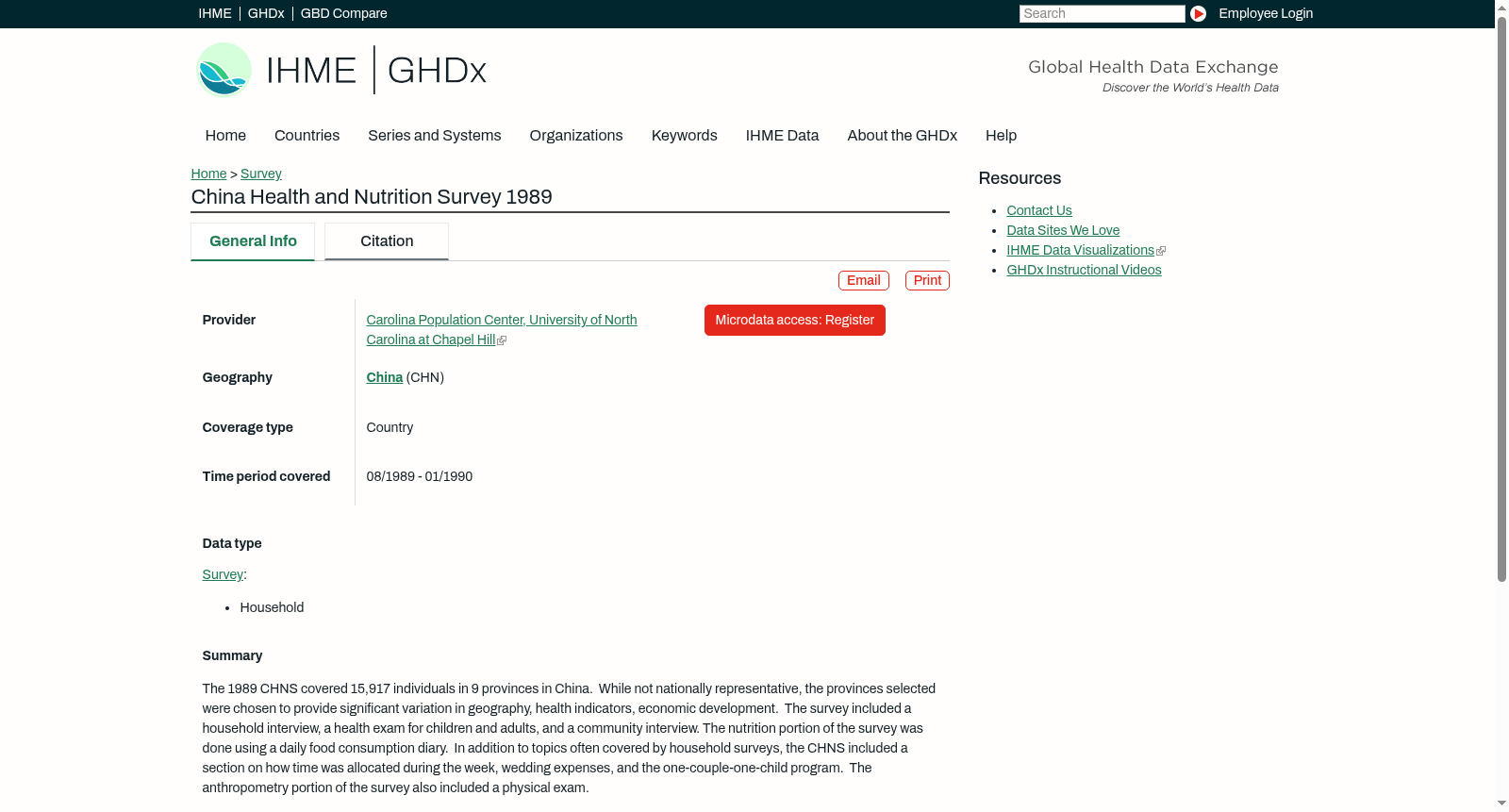Click the GHDx wordmark in the header
This screenshot has width=1509, height=812.
tap(437, 71)
